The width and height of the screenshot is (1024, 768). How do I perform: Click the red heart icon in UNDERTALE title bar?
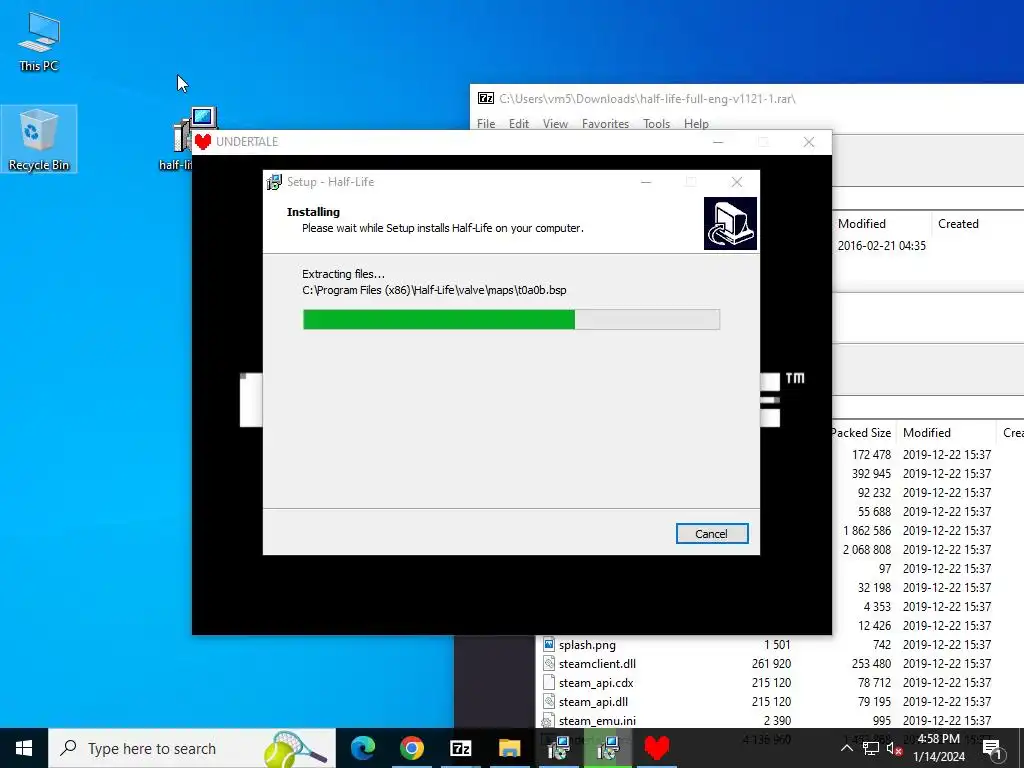pyautogui.click(x=203, y=142)
